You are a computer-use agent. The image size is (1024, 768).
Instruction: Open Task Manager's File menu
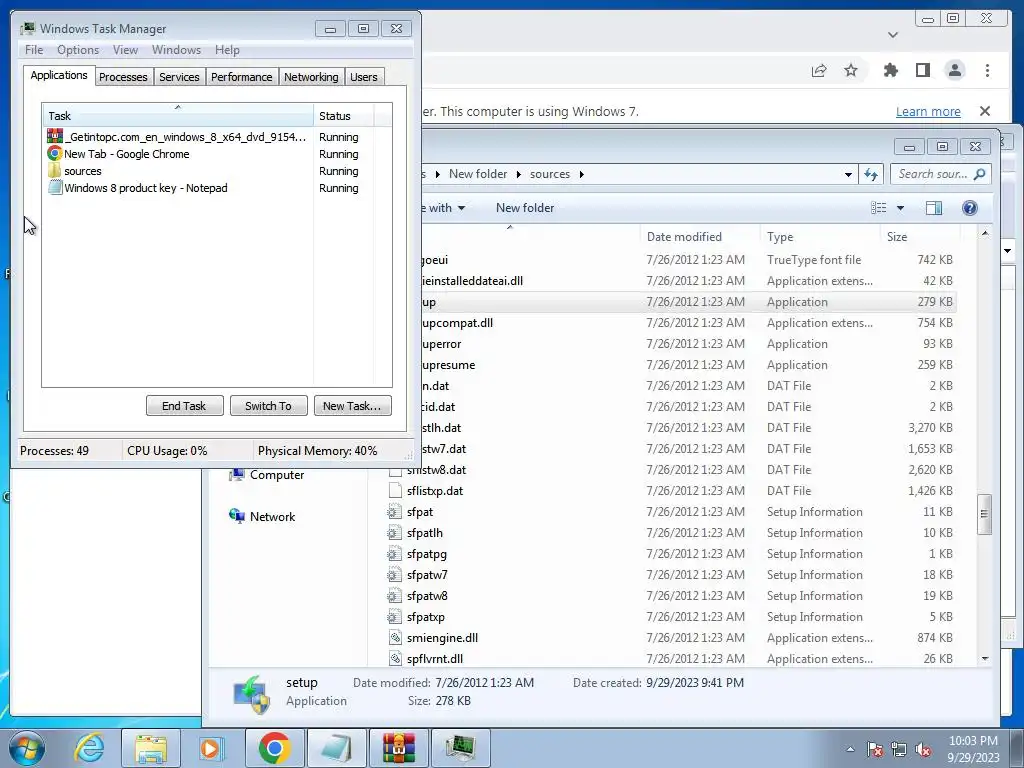(x=34, y=50)
